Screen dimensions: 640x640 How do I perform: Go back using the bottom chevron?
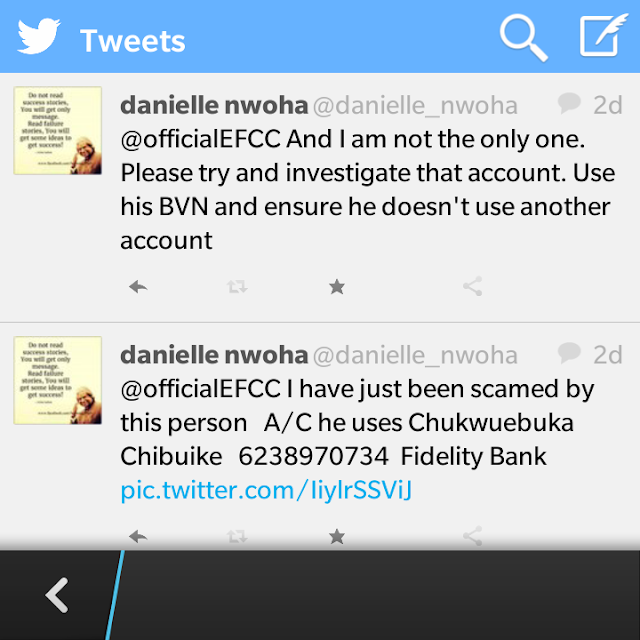(57, 595)
